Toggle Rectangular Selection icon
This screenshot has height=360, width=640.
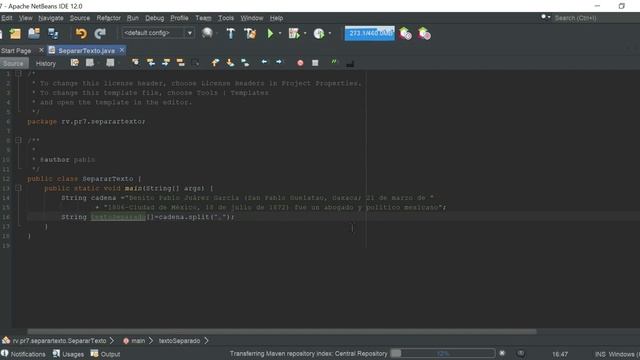(196, 63)
